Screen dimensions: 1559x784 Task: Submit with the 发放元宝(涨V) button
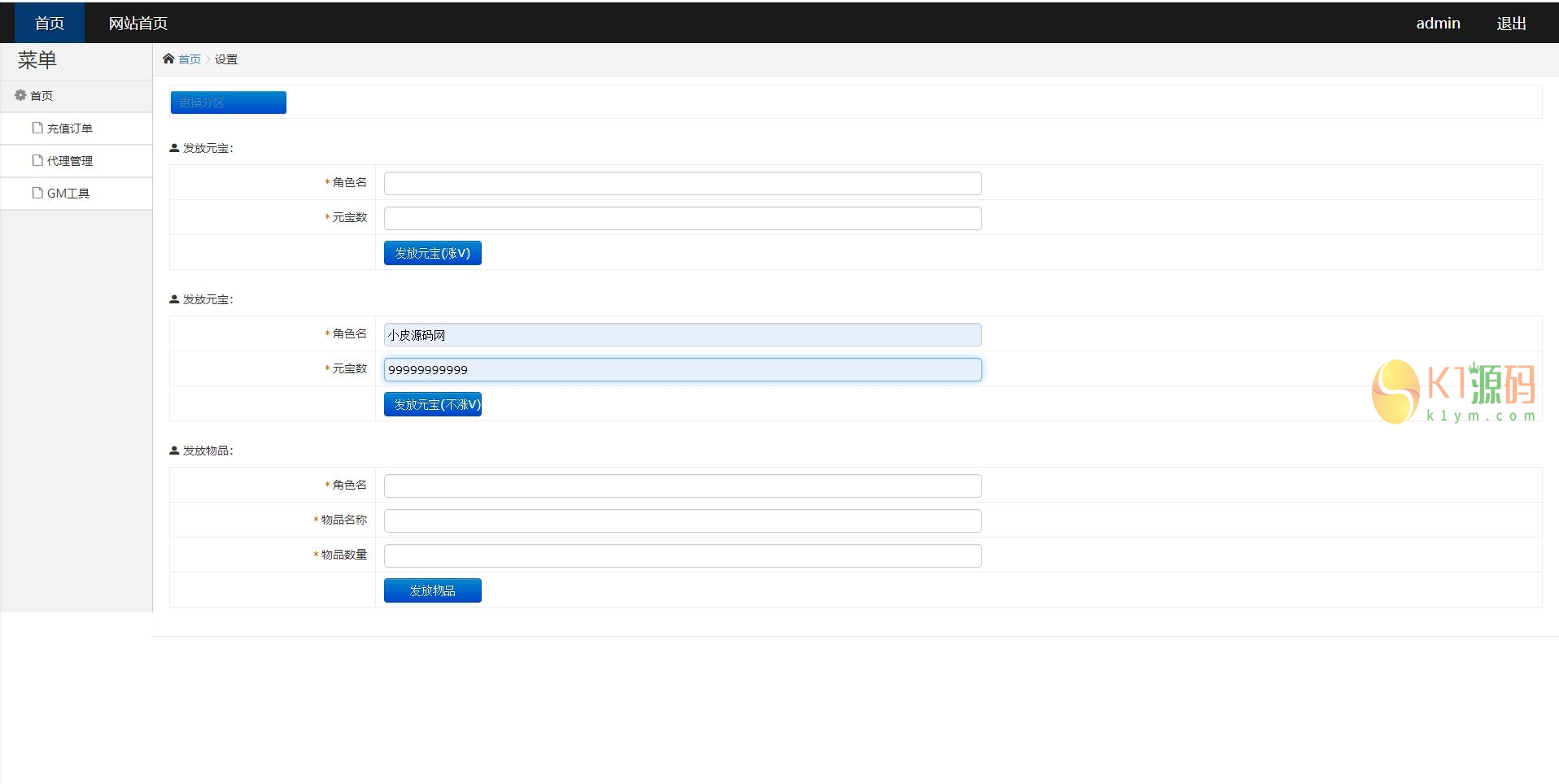pos(433,253)
